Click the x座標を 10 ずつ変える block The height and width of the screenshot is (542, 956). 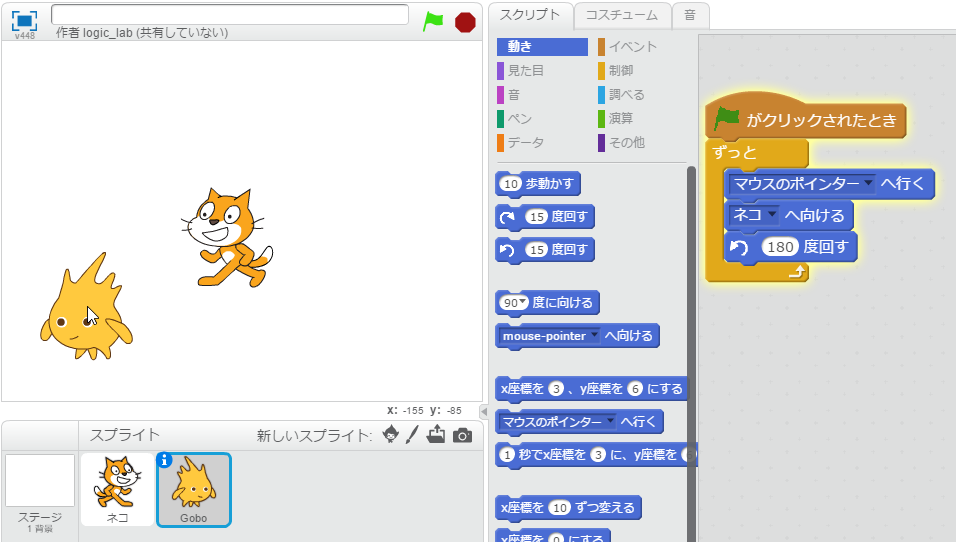pos(568,507)
